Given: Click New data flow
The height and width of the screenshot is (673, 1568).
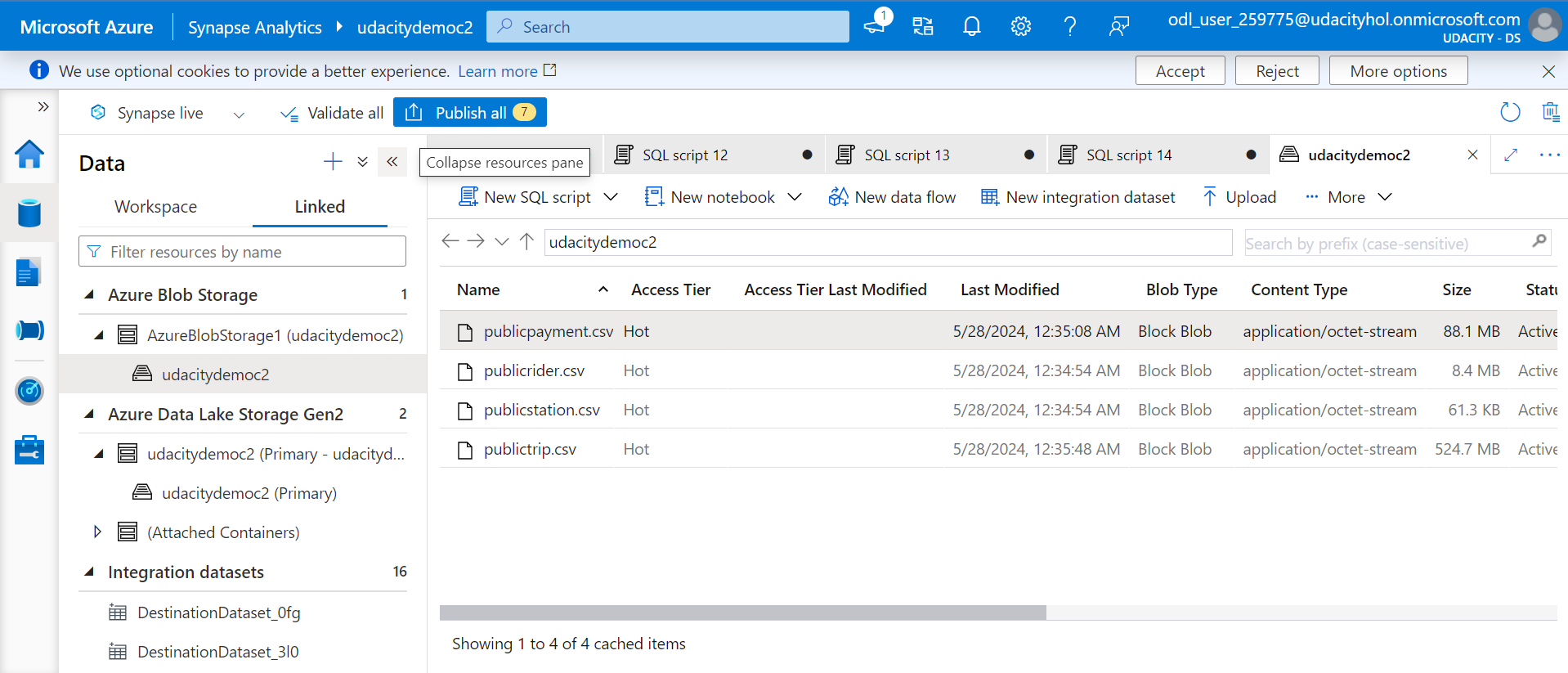Looking at the screenshot, I should pos(892,197).
